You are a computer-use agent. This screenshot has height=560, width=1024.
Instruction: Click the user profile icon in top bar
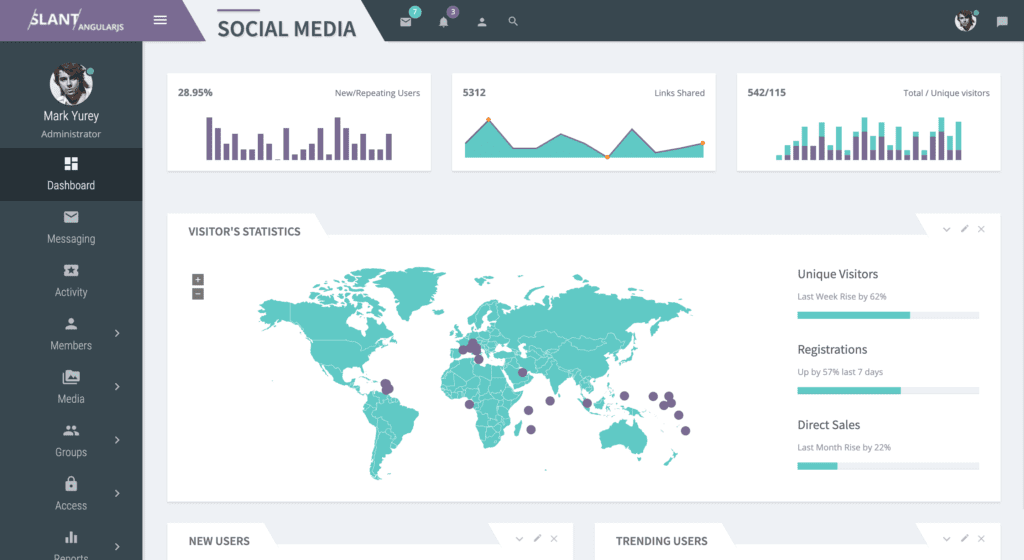(482, 21)
